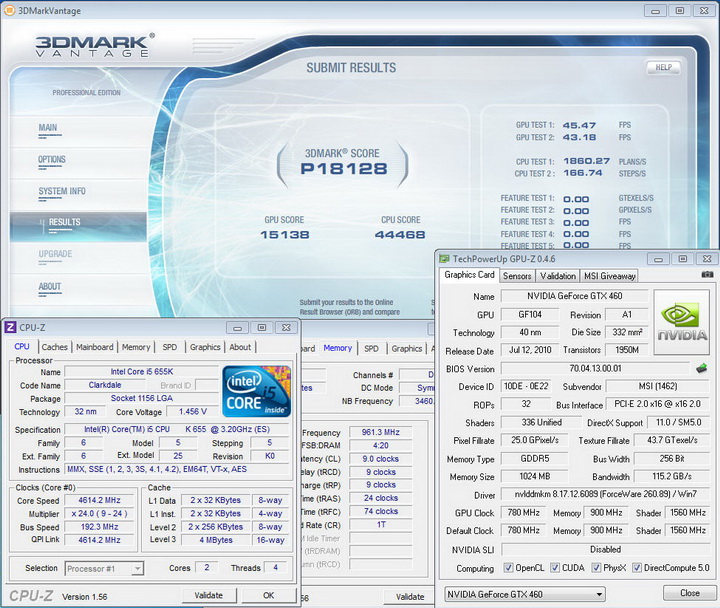The image size is (720, 608).
Task: Open the Memory tab in front CPU-Z window
Action: [x=136, y=347]
